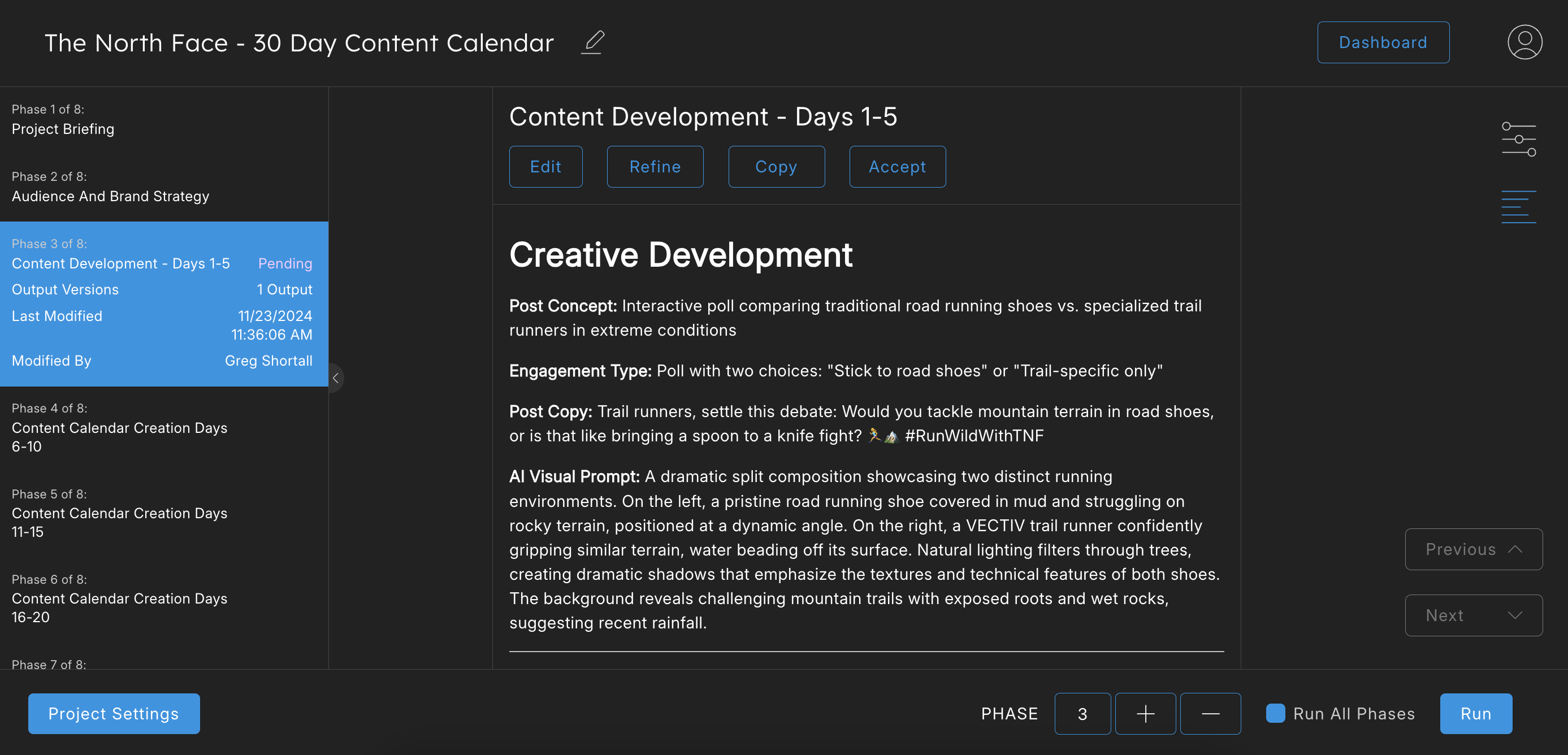Copy the output with the Copy button
This screenshot has width=1568, height=755.
(776, 167)
